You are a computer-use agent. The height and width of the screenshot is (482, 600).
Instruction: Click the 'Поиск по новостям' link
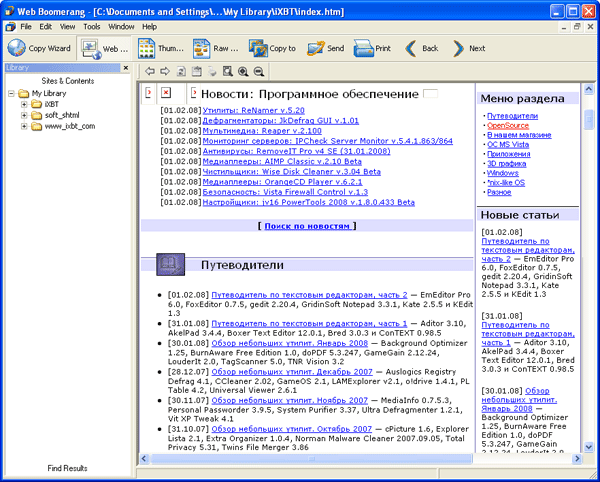306,228
